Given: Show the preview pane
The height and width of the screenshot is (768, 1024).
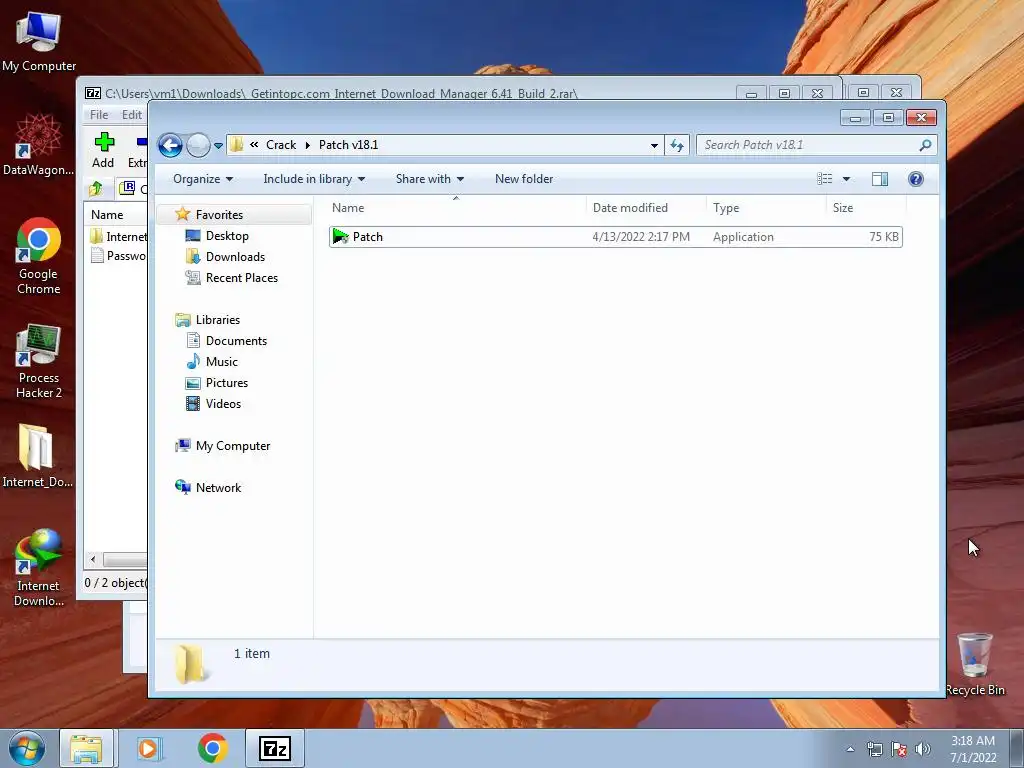Looking at the screenshot, I should pos(880,179).
